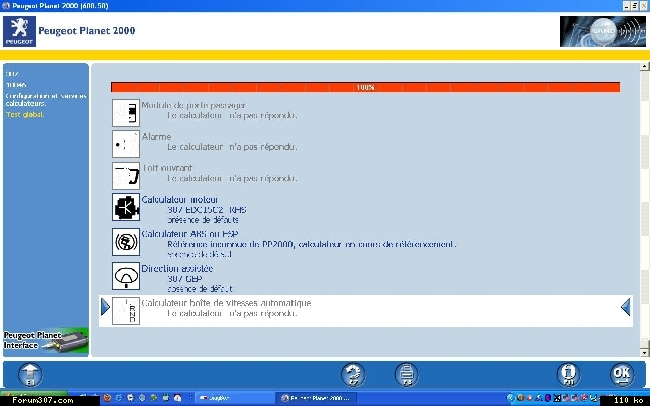
Task: Click 'Test global' in left sidebar
Action: (25, 114)
